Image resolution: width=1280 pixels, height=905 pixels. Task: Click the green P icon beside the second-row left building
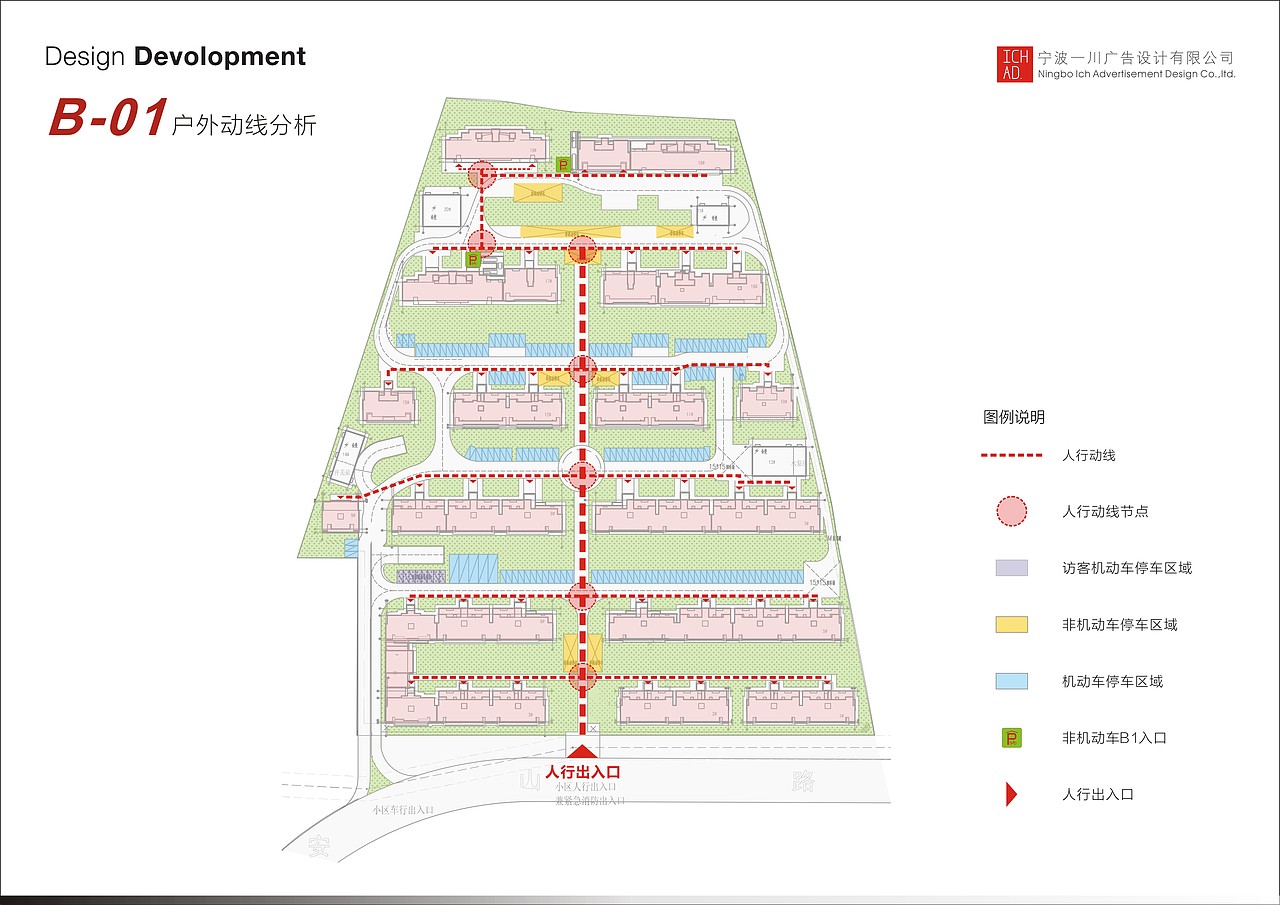click(x=472, y=259)
